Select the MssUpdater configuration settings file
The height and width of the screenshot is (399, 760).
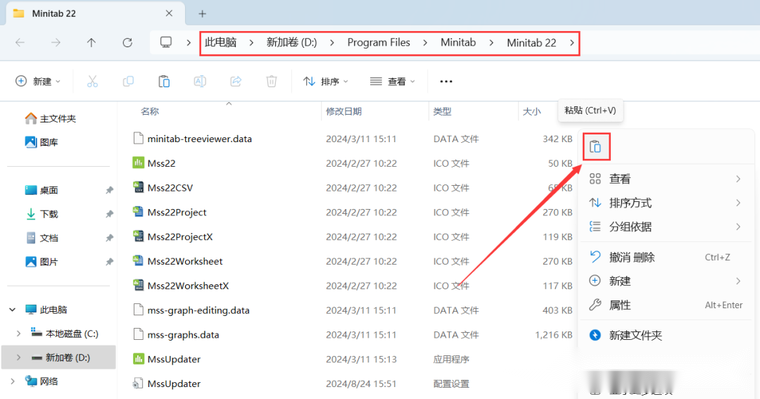[167, 383]
